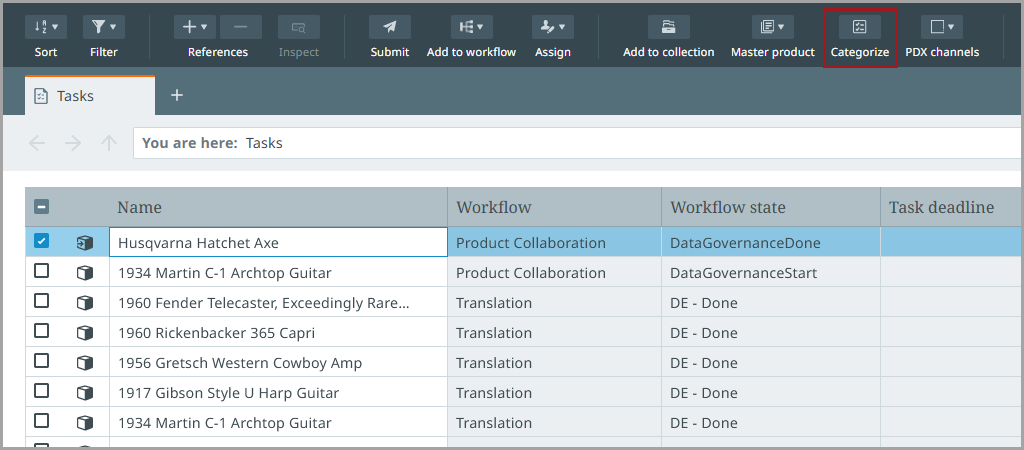Click the forward arrow navigation icon

pyautogui.click(x=73, y=143)
